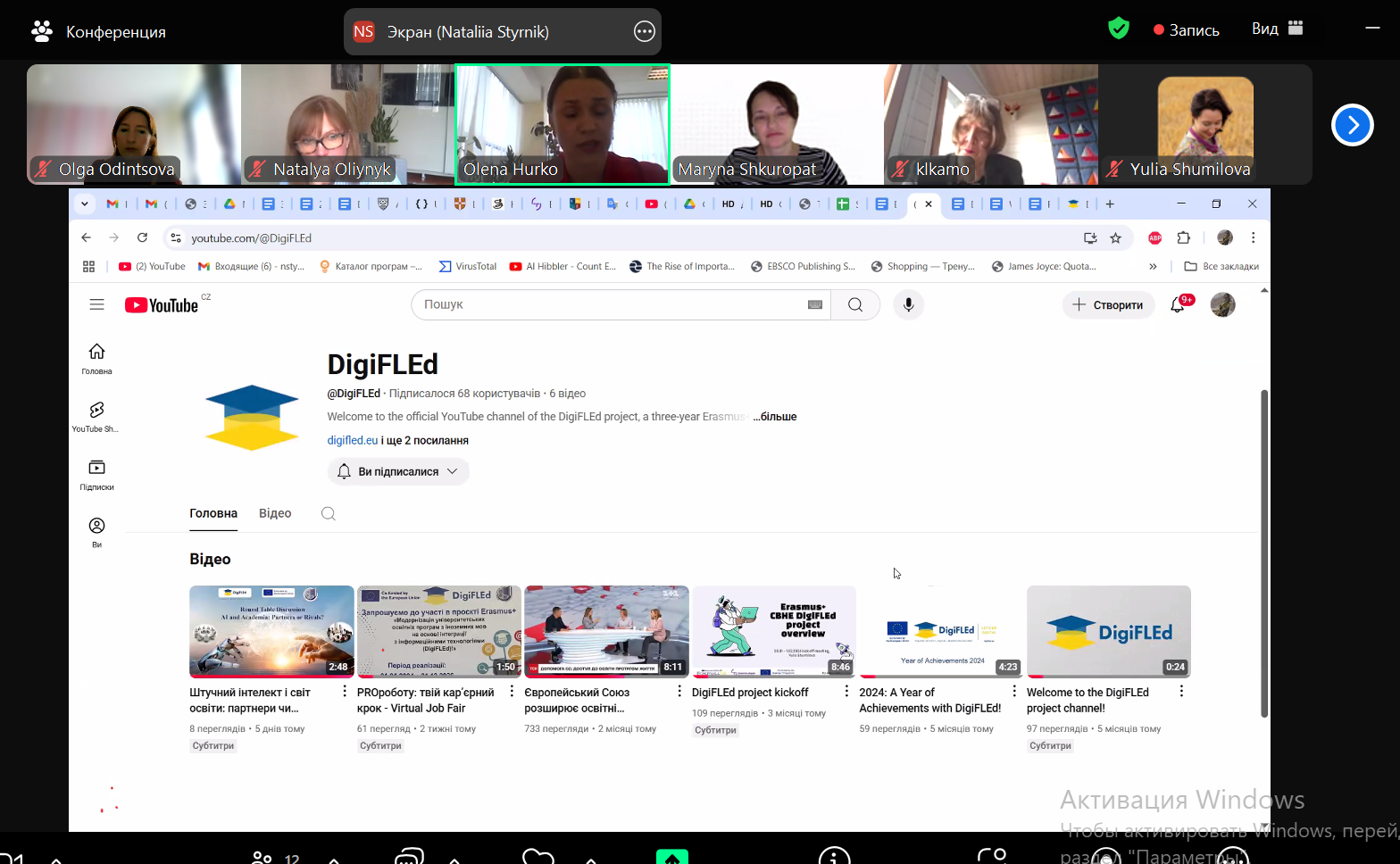Open the Вид view menu in Zoom
This screenshot has width=1400, height=864.
pos(1277,29)
